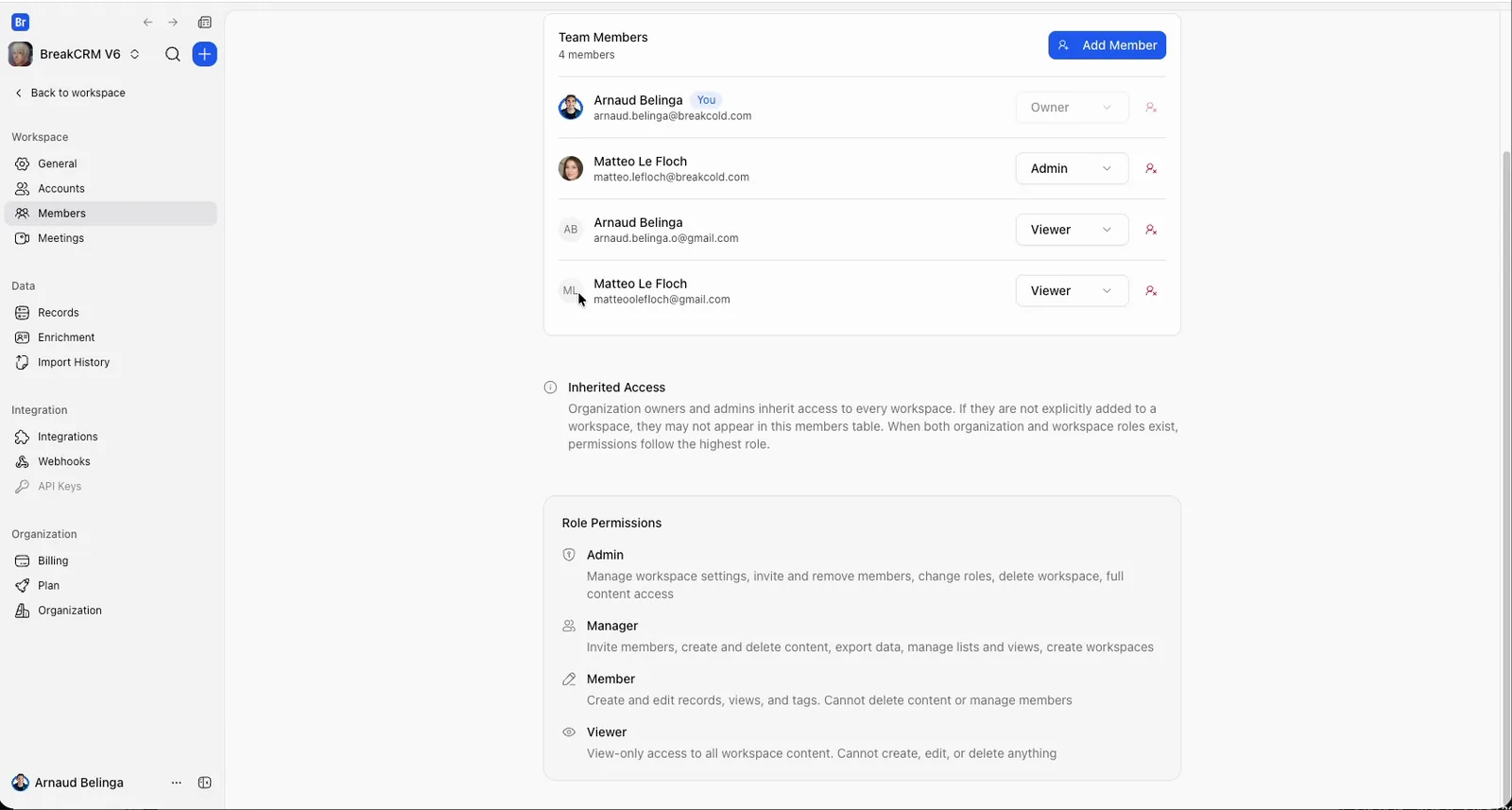Click the email arnaud.belinga@breakcold.com

tap(673, 116)
